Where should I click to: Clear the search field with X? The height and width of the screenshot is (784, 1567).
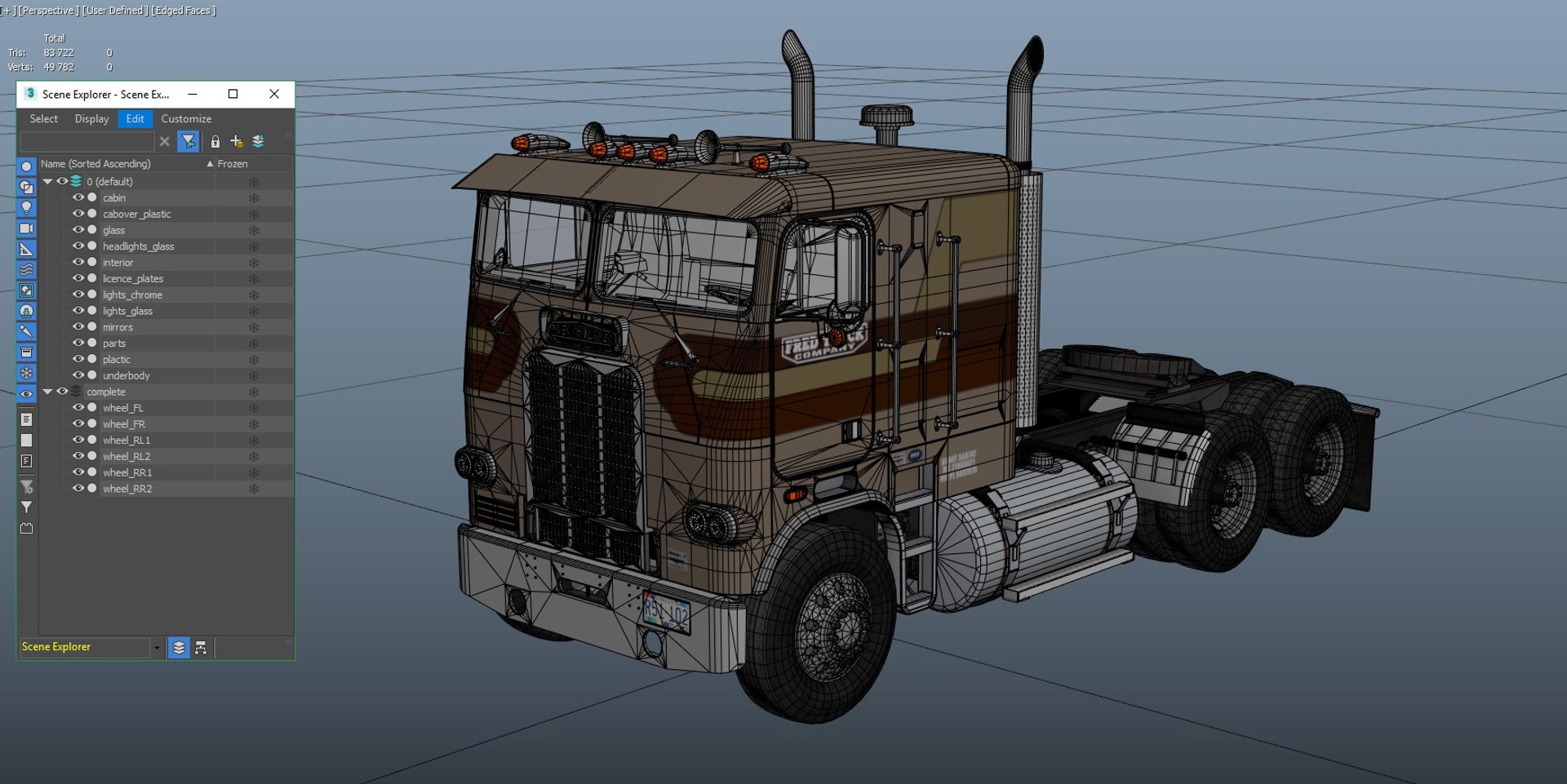(165, 141)
